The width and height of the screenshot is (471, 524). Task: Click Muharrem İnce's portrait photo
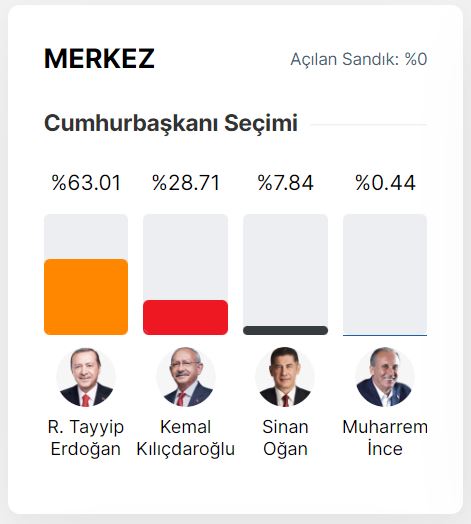click(385, 377)
